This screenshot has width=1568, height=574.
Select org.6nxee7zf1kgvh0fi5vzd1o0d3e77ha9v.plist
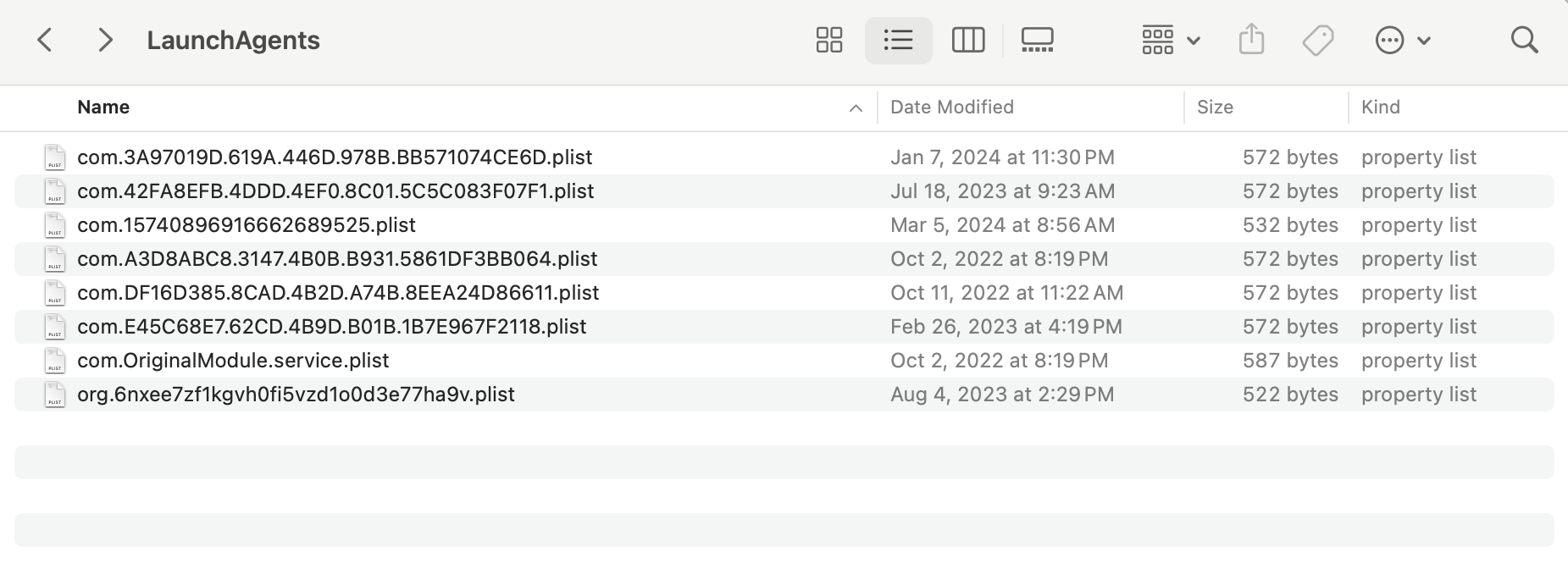(294, 394)
